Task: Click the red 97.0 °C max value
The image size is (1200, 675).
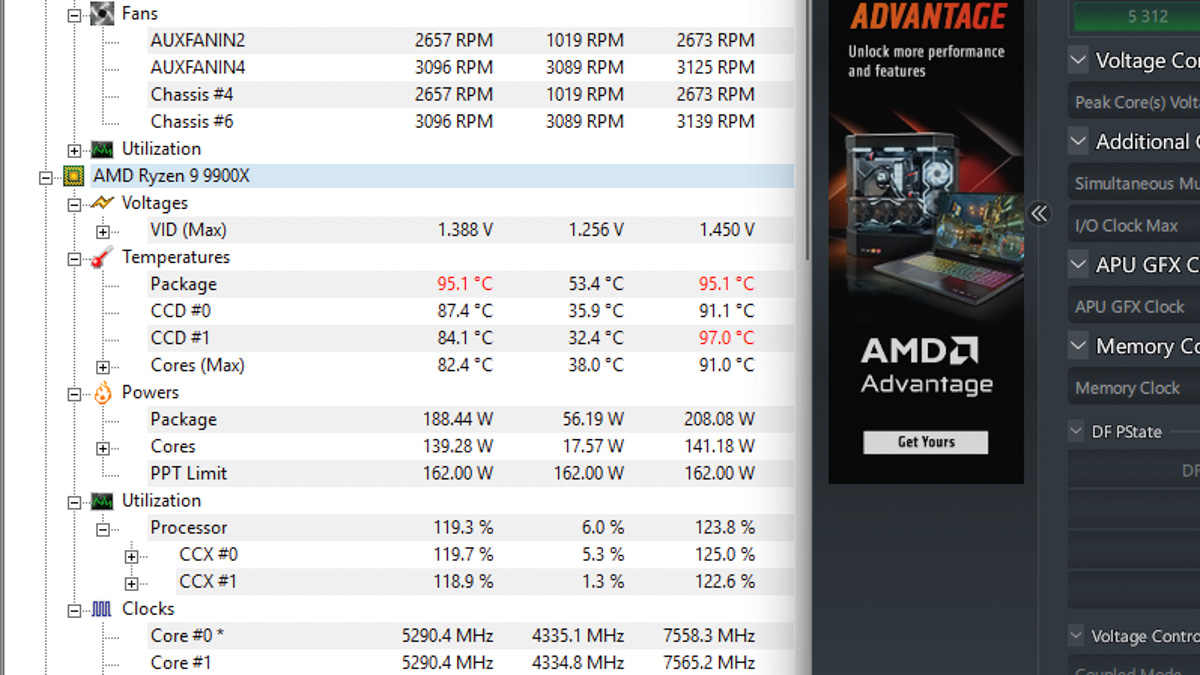Action: [726, 338]
